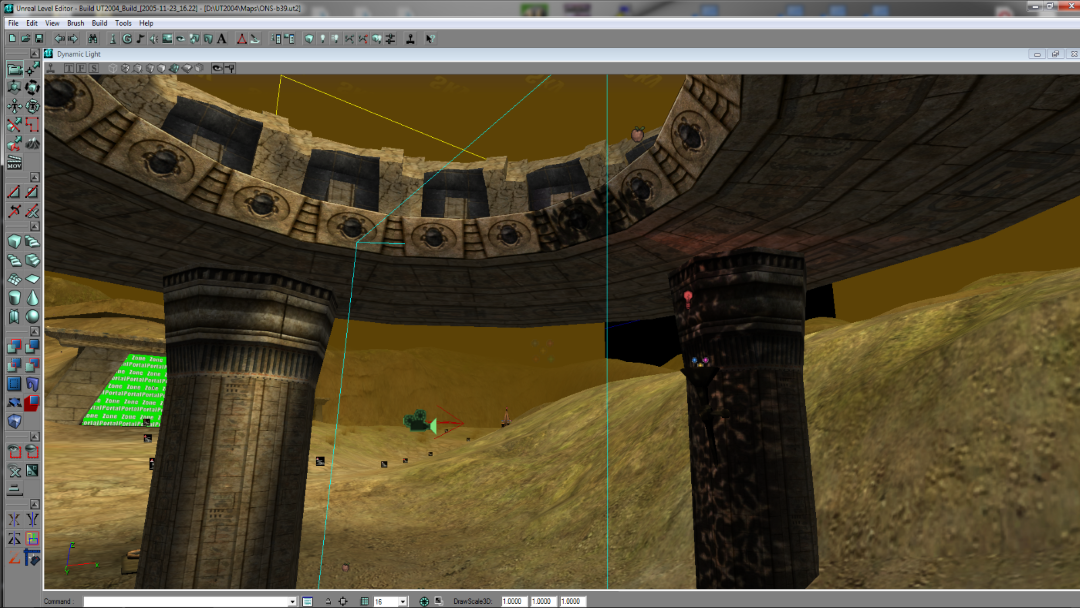Click the Search for Actors binoculars icon
This screenshot has height=608, width=1080.
pyautogui.click(x=93, y=39)
